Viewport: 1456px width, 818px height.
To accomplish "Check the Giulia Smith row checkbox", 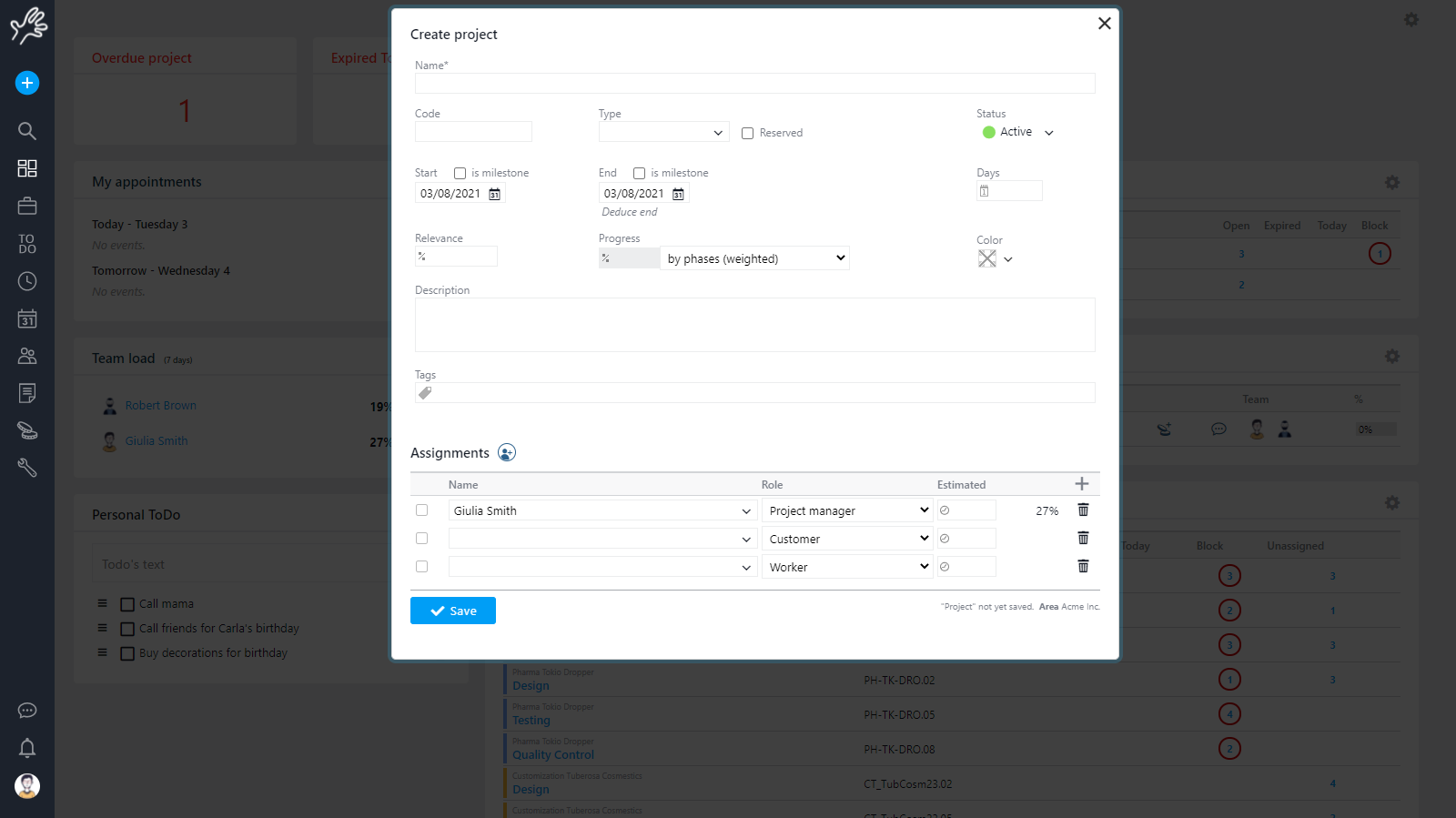I will pyautogui.click(x=421, y=510).
